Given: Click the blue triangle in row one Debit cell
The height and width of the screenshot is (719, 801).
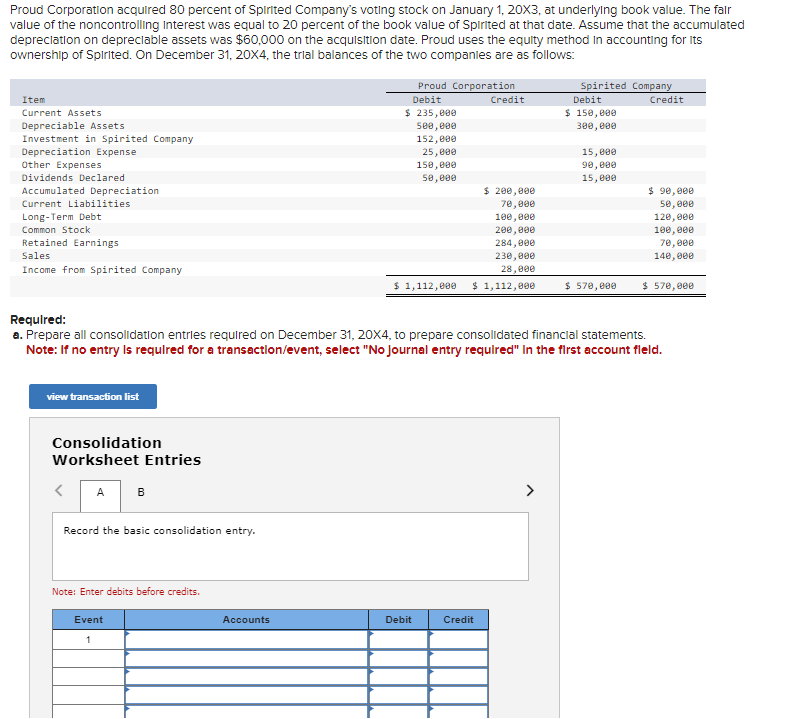Looking at the screenshot, I should (x=373, y=633).
